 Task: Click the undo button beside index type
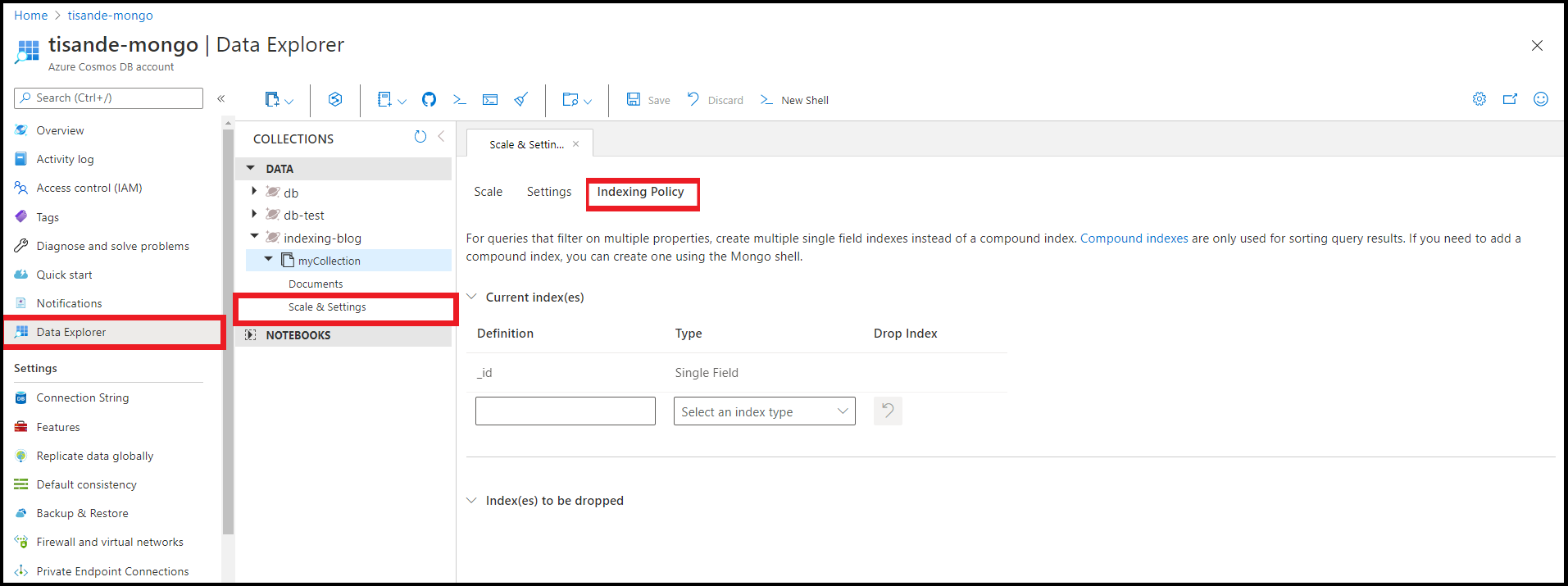[888, 411]
